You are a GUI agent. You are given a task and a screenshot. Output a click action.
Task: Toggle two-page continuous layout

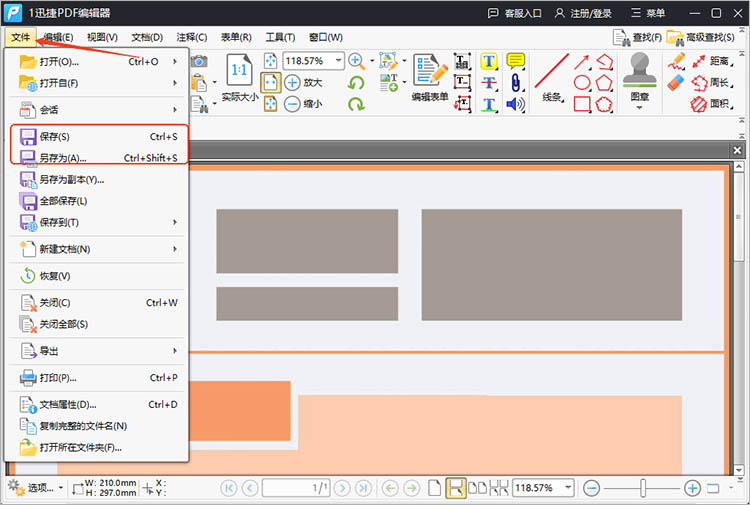pyautogui.click(x=499, y=488)
